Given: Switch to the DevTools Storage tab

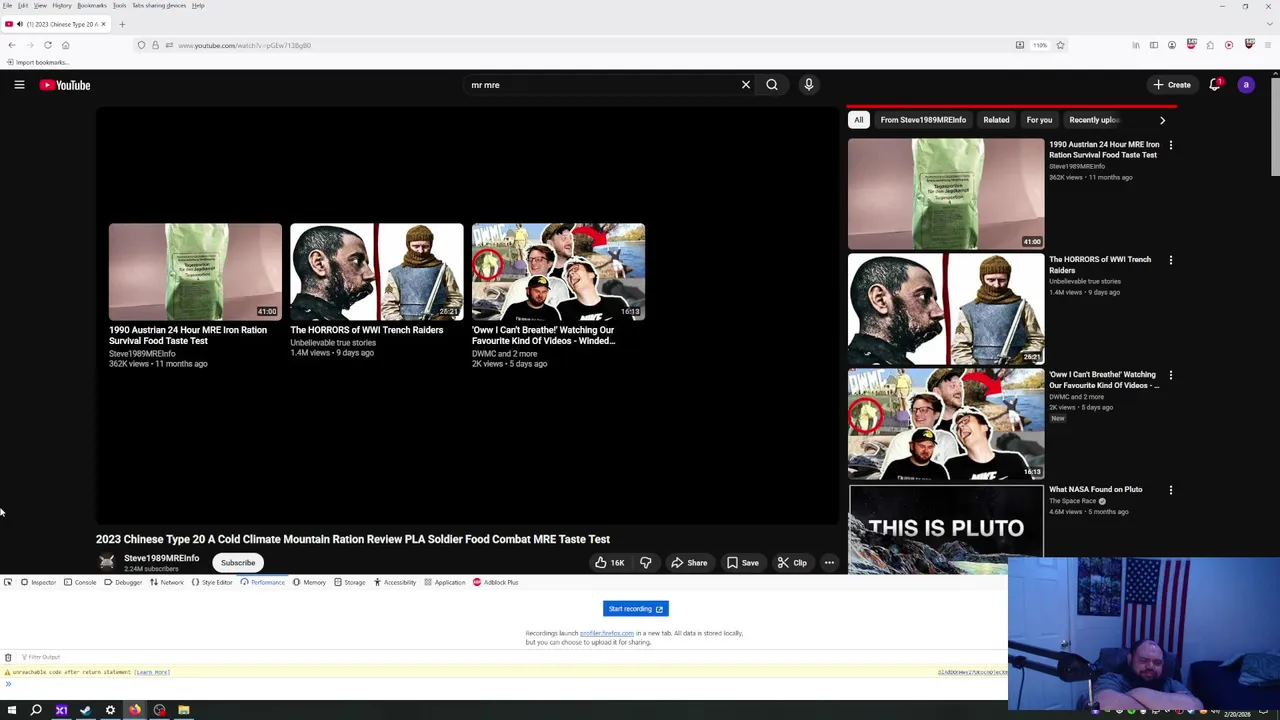Looking at the screenshot, I should (349, 582).
